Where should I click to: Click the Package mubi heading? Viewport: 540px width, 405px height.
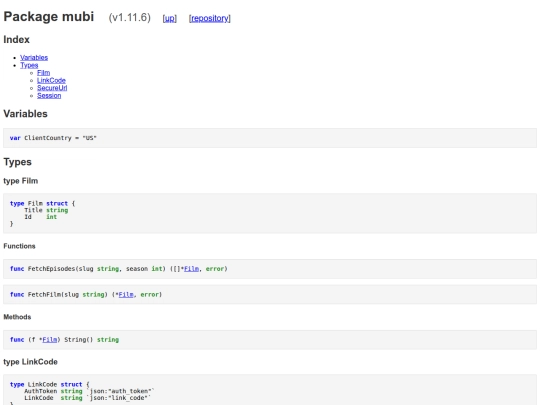click(x=49, y=17)
